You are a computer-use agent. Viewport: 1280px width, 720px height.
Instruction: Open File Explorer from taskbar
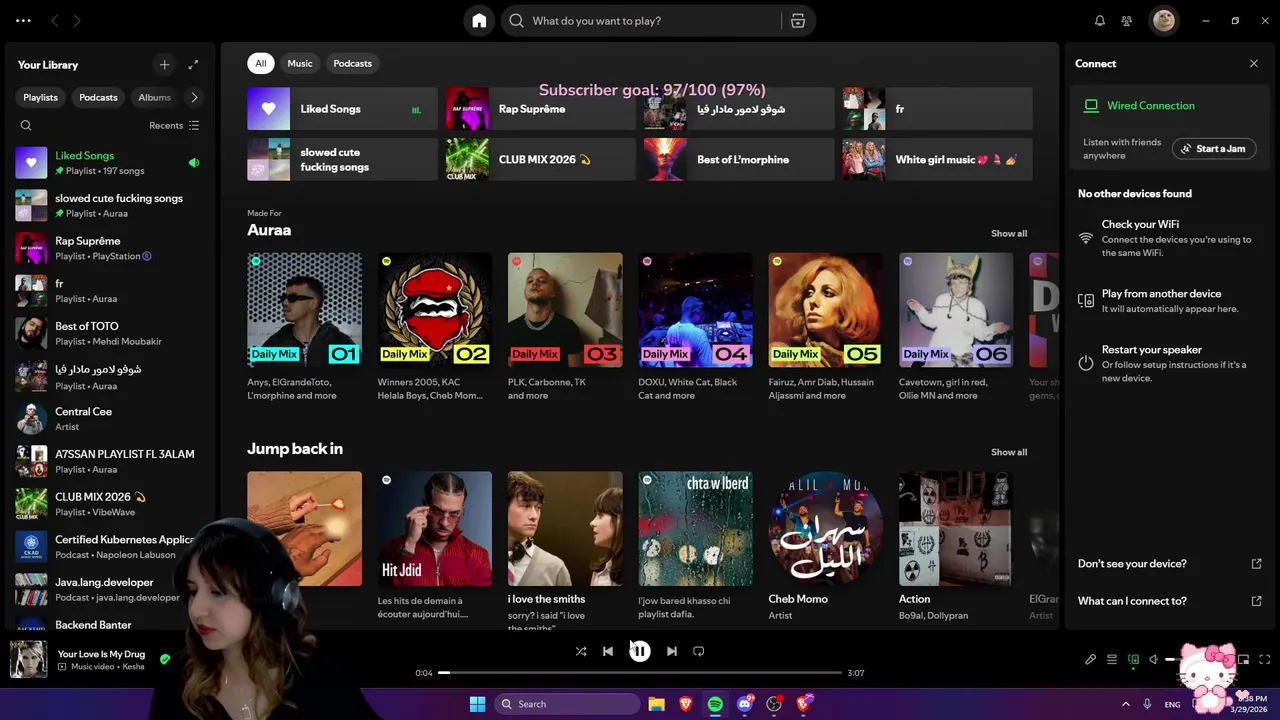656,704
